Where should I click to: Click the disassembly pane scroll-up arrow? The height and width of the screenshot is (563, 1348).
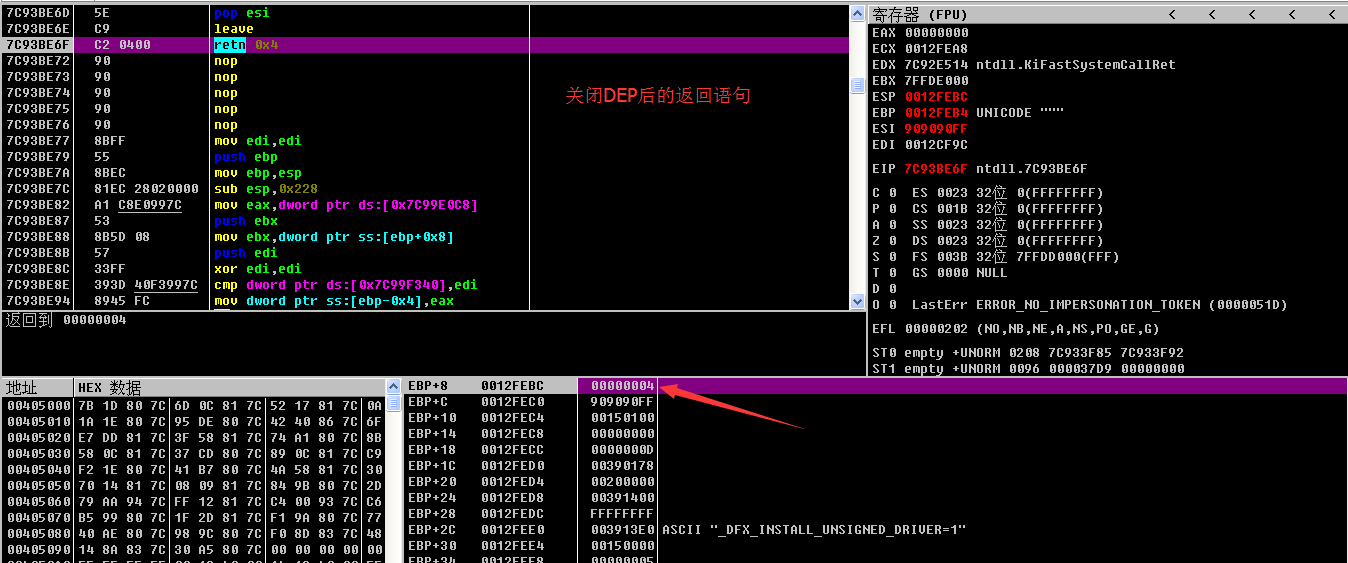pos(857,13)
